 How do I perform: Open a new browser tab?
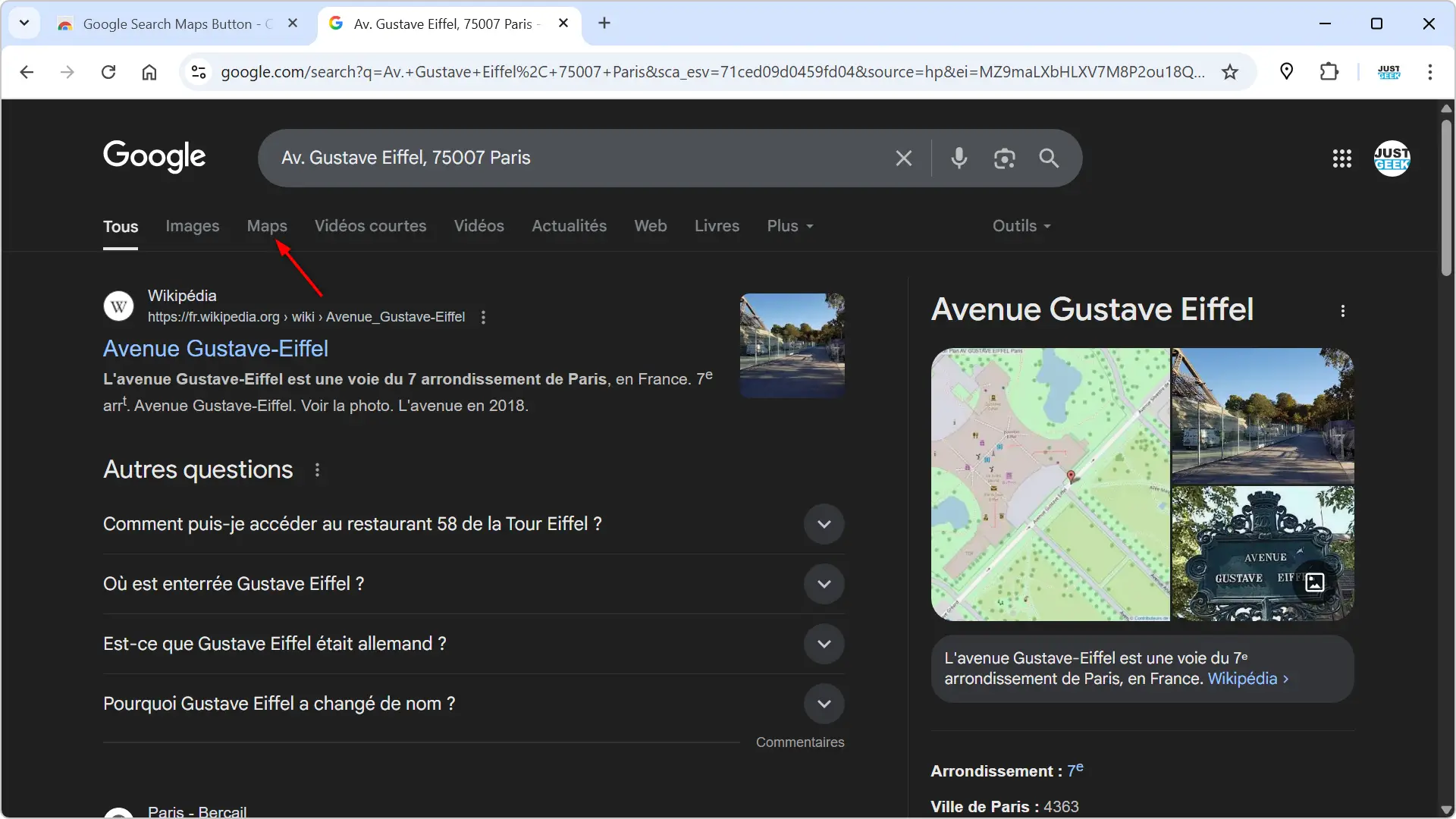604,24
